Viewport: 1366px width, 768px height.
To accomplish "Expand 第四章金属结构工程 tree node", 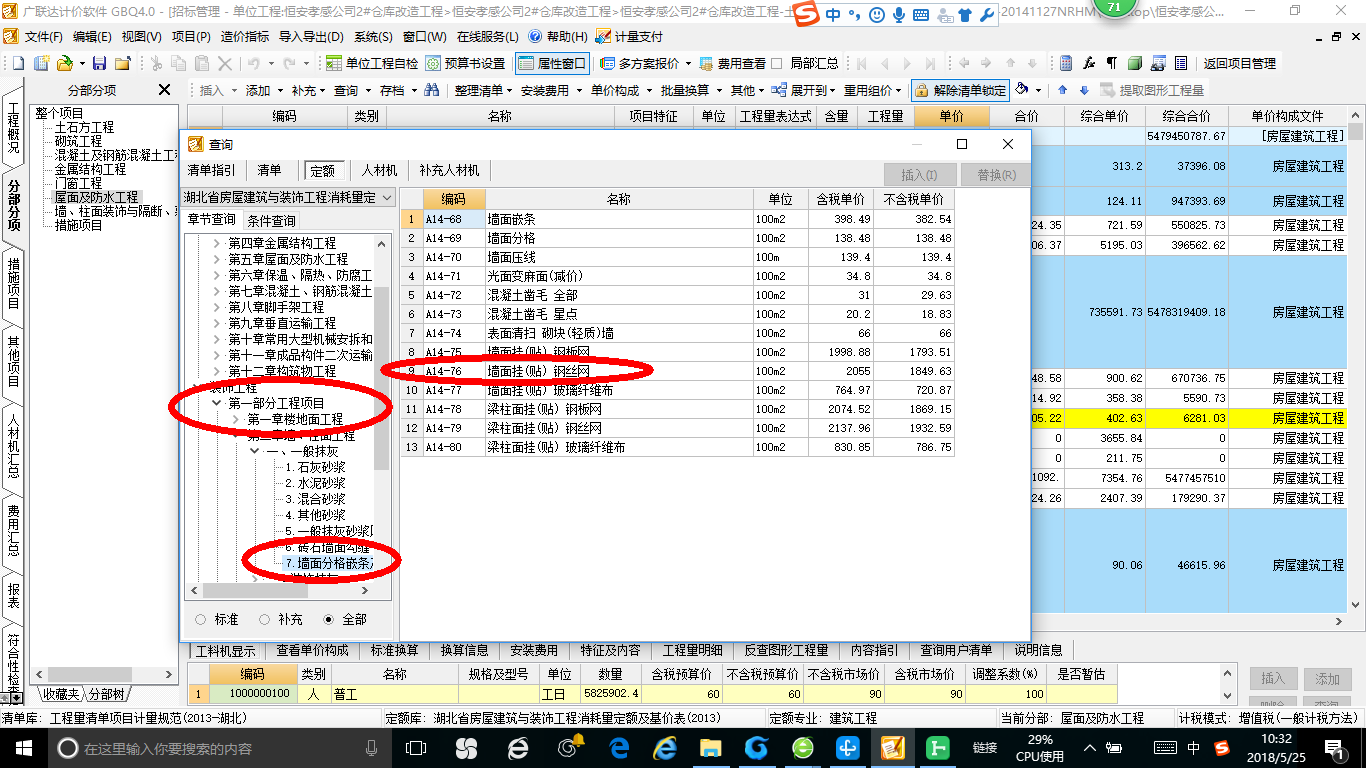I will 218,243.
